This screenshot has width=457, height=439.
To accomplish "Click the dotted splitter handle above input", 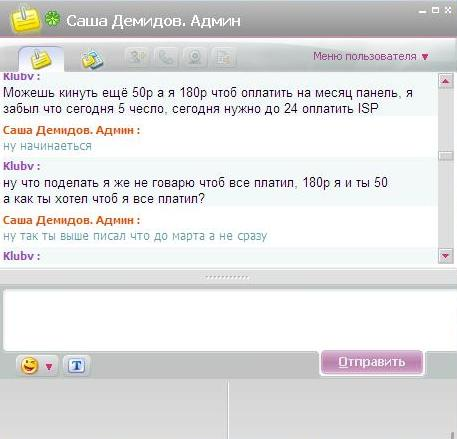I will pos(227,277).
